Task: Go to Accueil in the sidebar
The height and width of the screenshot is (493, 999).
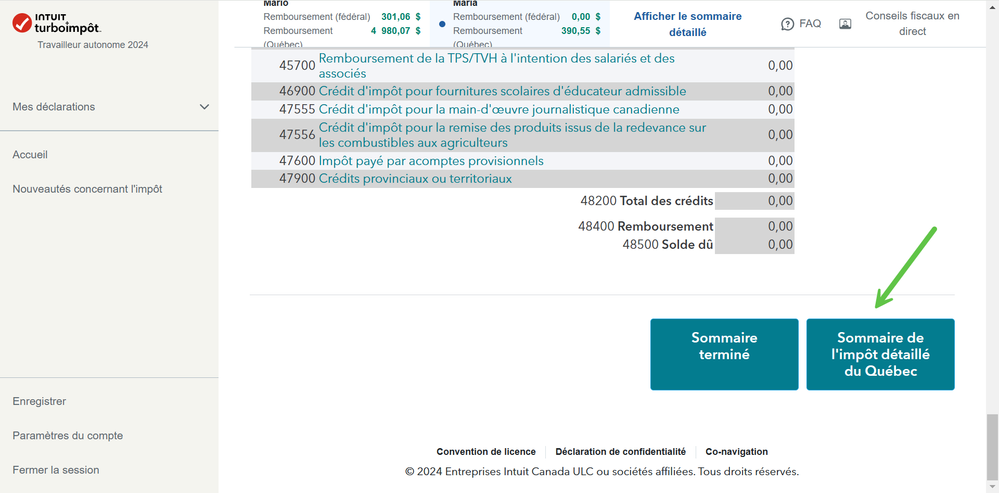Action: 30,155
